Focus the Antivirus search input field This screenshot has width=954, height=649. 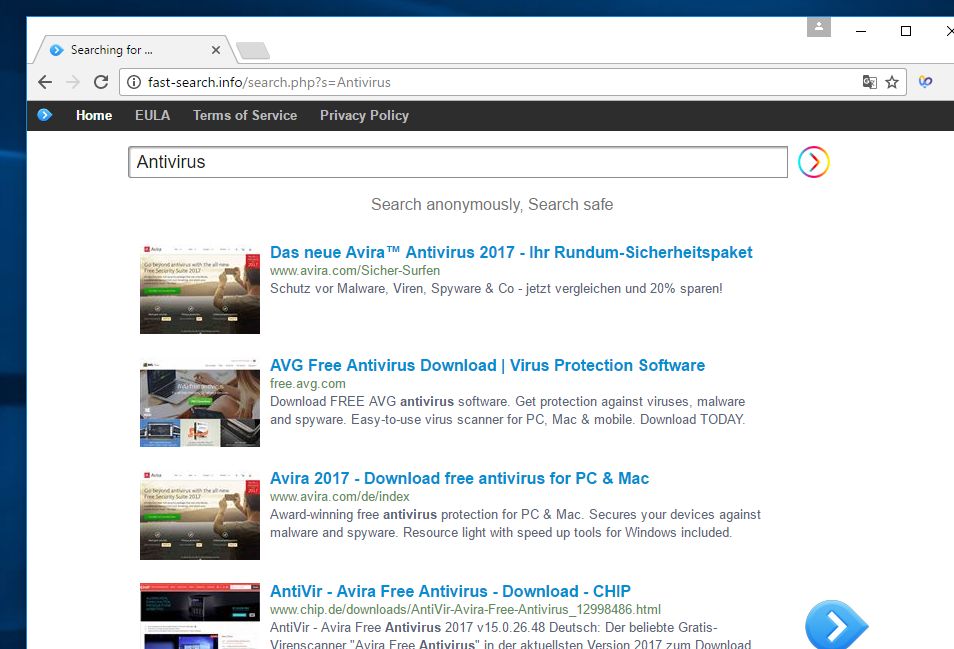[x=458, y=162]
